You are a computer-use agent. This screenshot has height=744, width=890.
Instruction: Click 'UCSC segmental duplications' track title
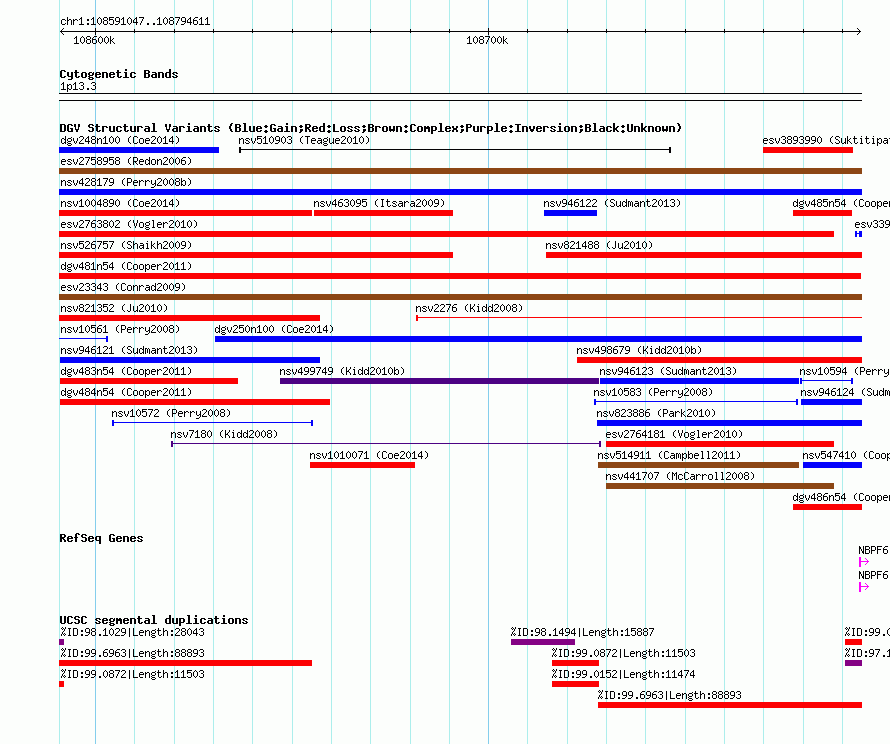[x=154, y=620]
